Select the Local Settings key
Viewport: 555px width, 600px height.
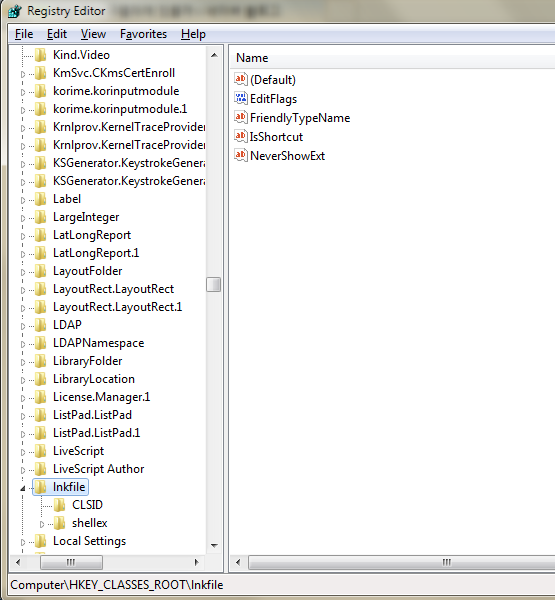(89, 541)
